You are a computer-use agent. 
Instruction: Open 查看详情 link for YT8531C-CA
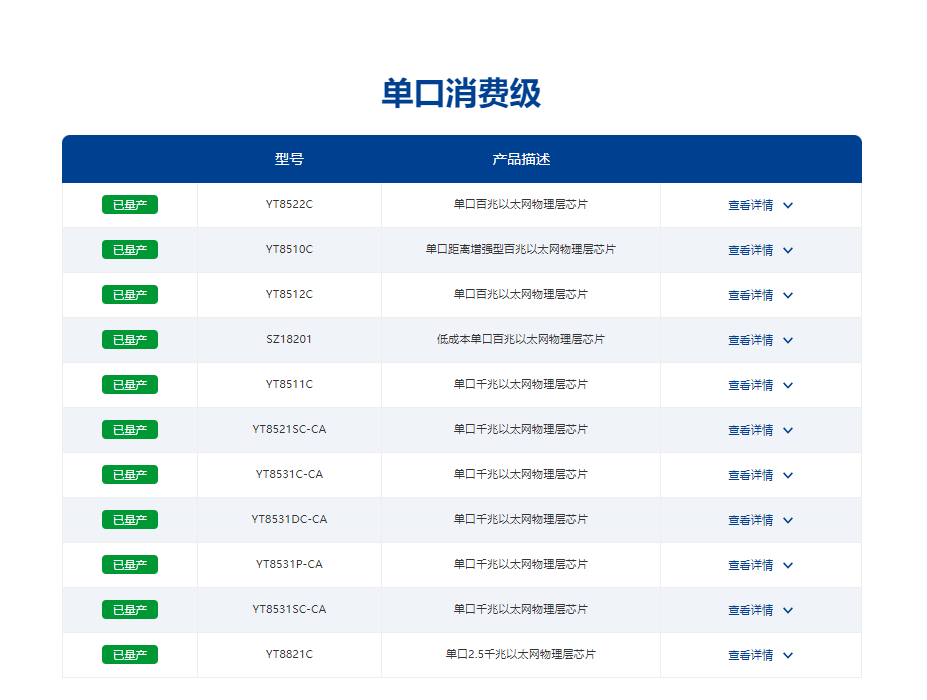point(750,475)
